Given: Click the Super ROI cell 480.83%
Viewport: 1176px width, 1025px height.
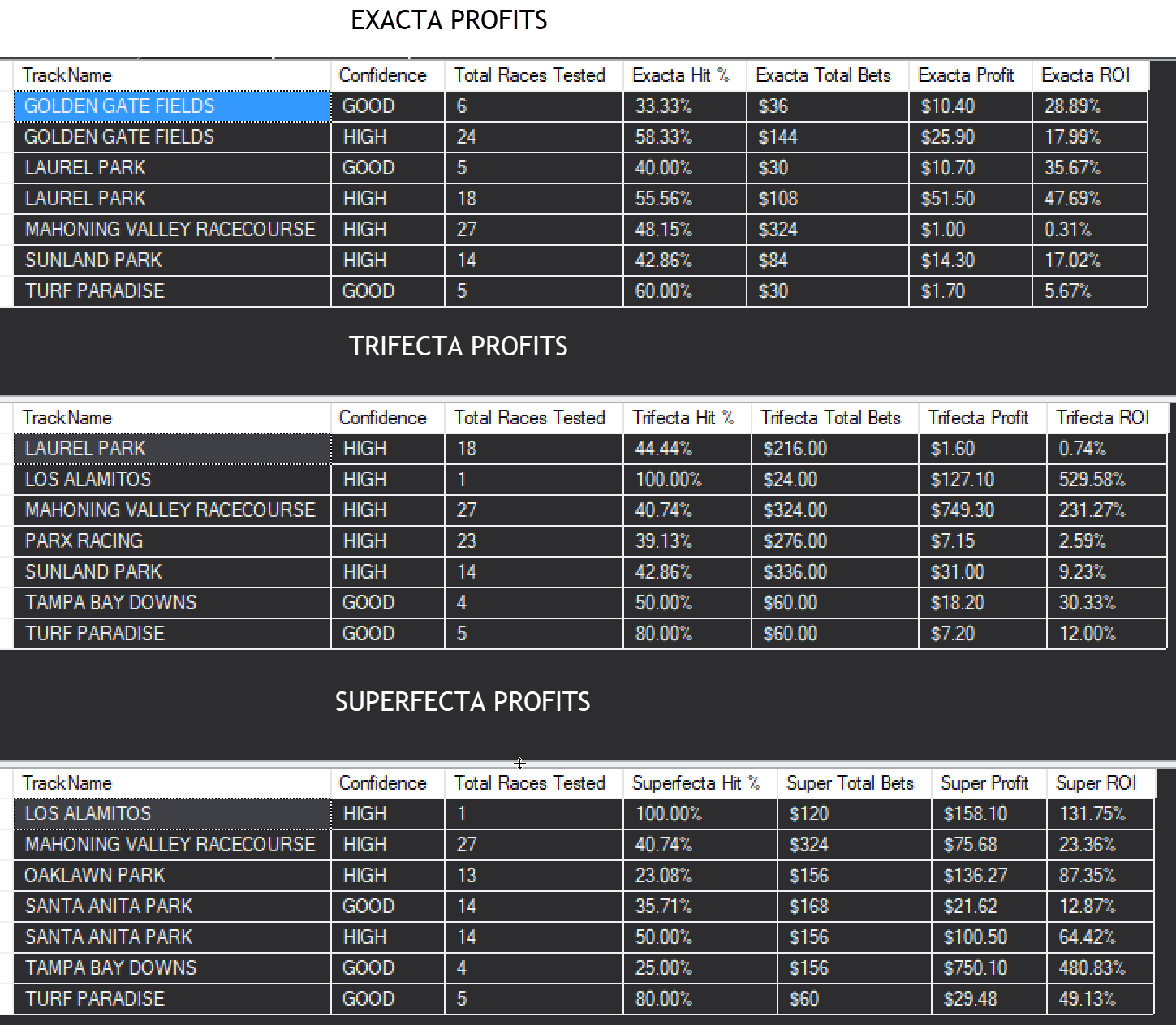Looking at the screenshot, I should [1100, 968].
